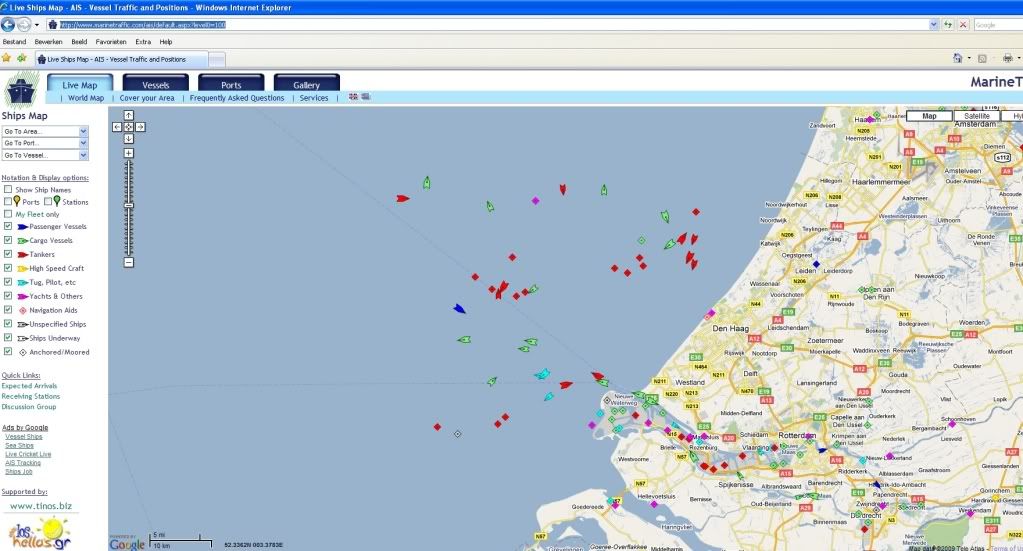Image resolution: width=1023 pixels, height=551 pixels.
Task: Click the anchored diamond marker at sea
Action: point(457,434)
